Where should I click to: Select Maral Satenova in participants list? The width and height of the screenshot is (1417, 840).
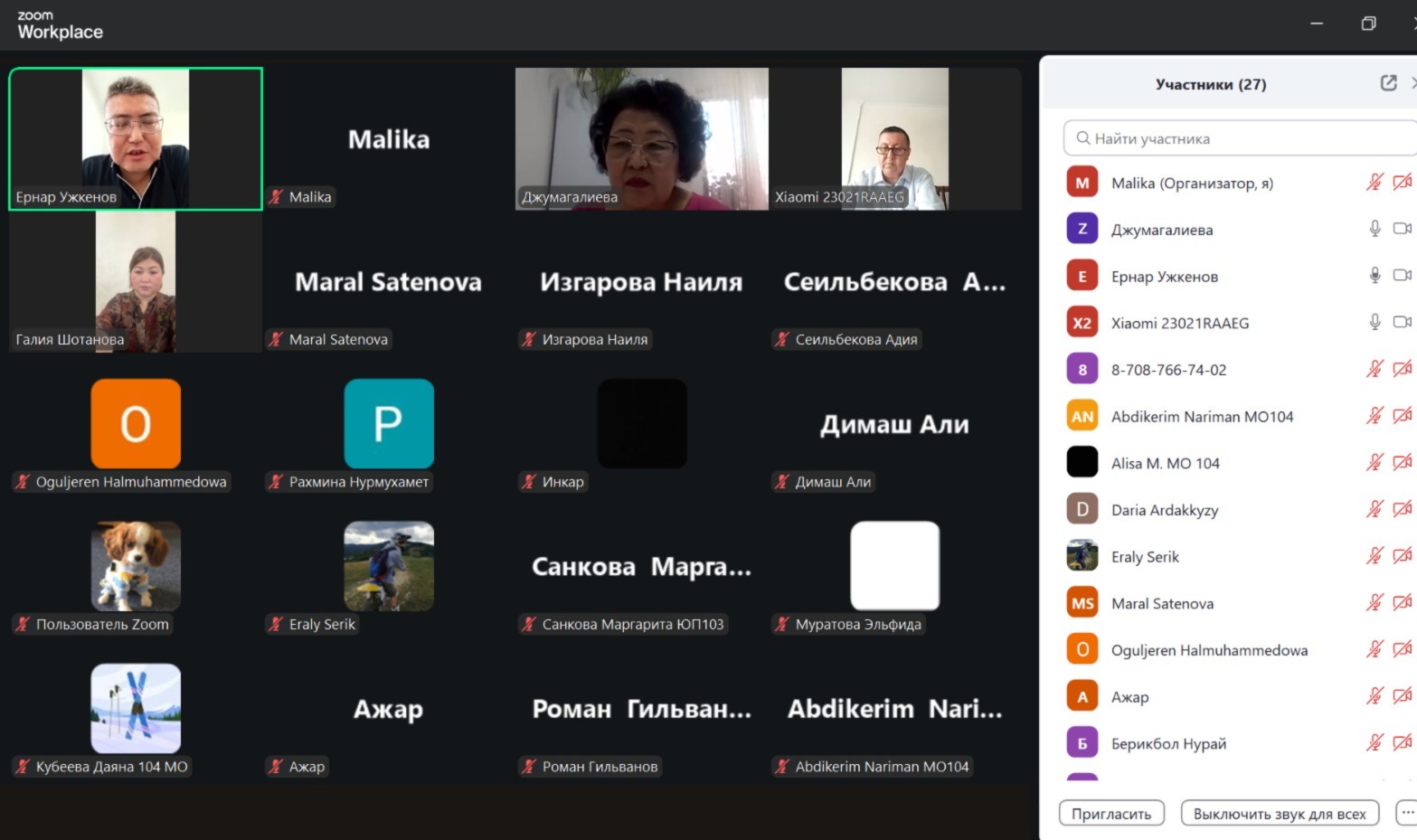(x=1162, y=603)
